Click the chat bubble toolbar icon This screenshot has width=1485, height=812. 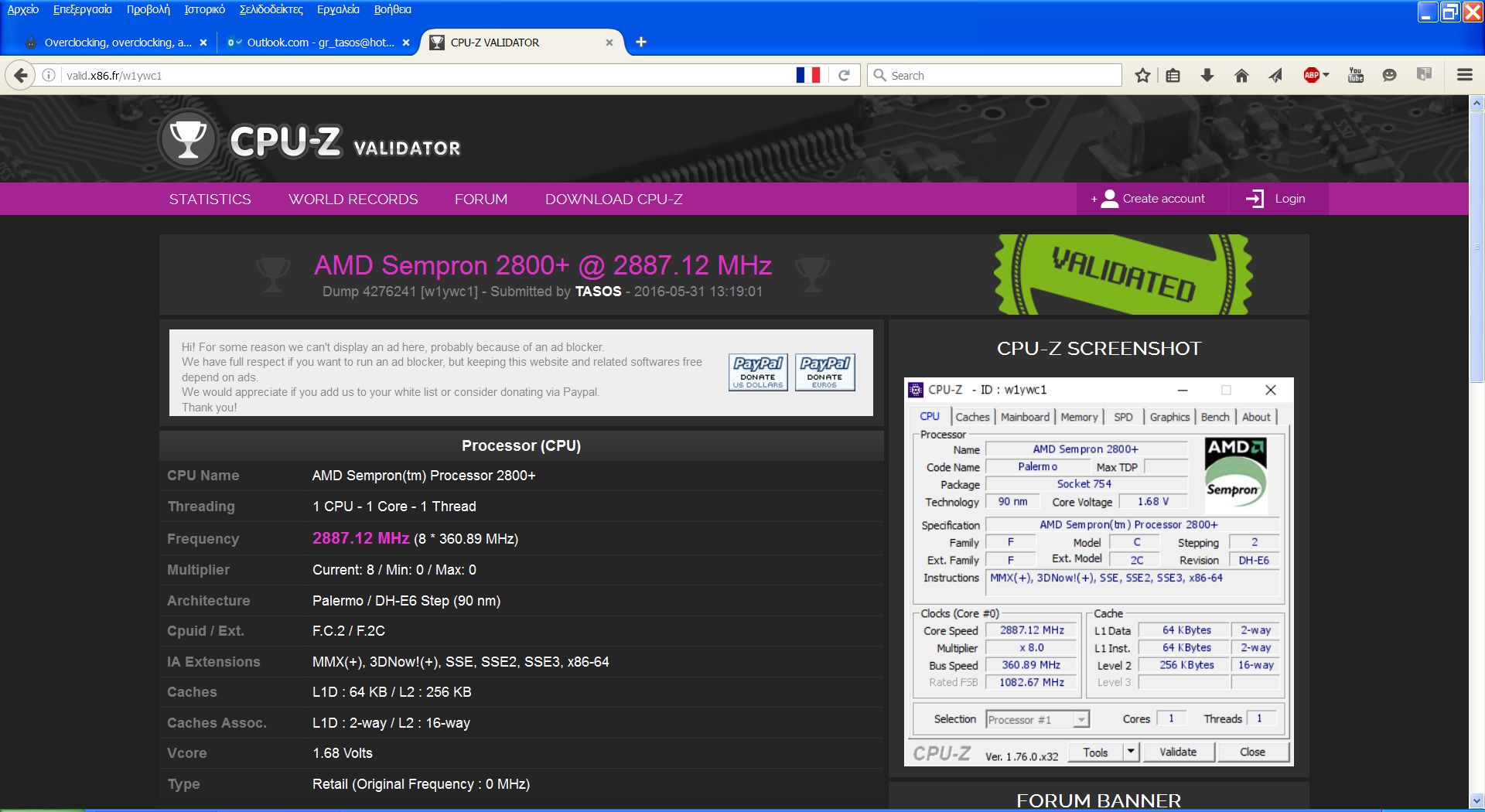(1389, 75)
